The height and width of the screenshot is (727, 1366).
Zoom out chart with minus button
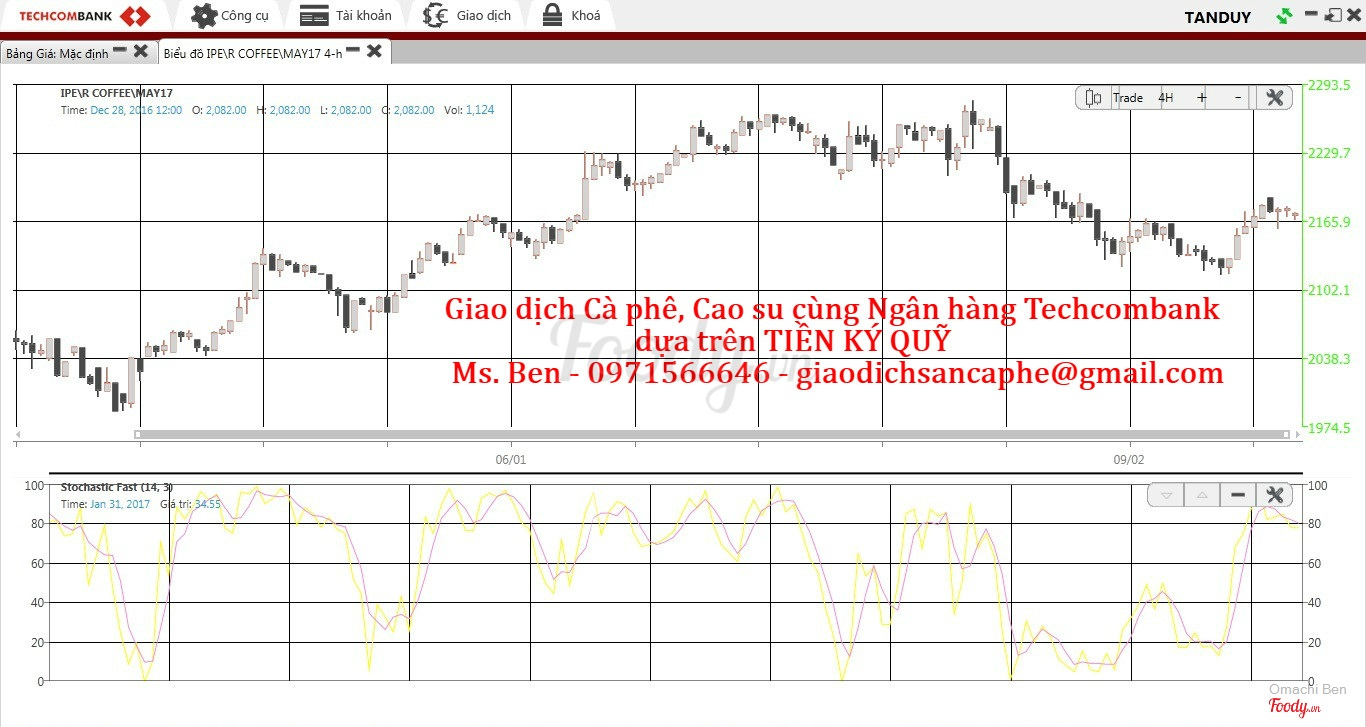(x=1238, y=98)
